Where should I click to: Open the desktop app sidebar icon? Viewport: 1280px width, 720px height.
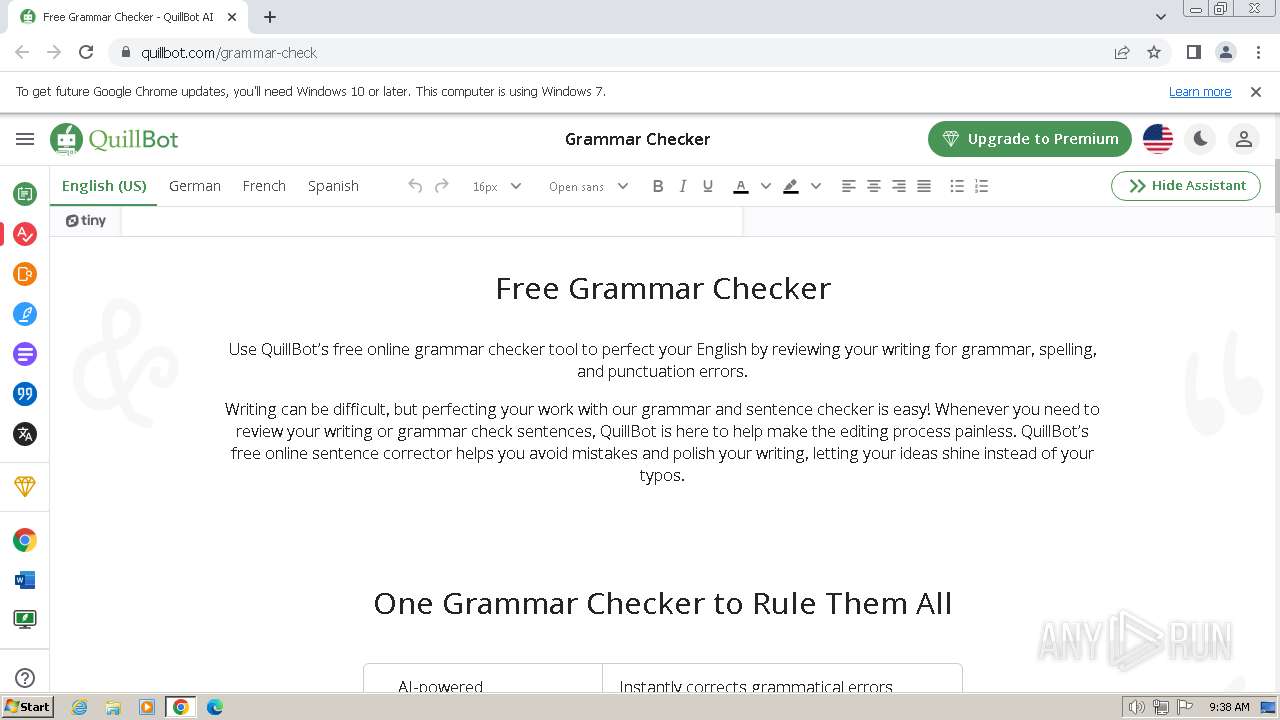pyautogui.click(x=25, y=620)
